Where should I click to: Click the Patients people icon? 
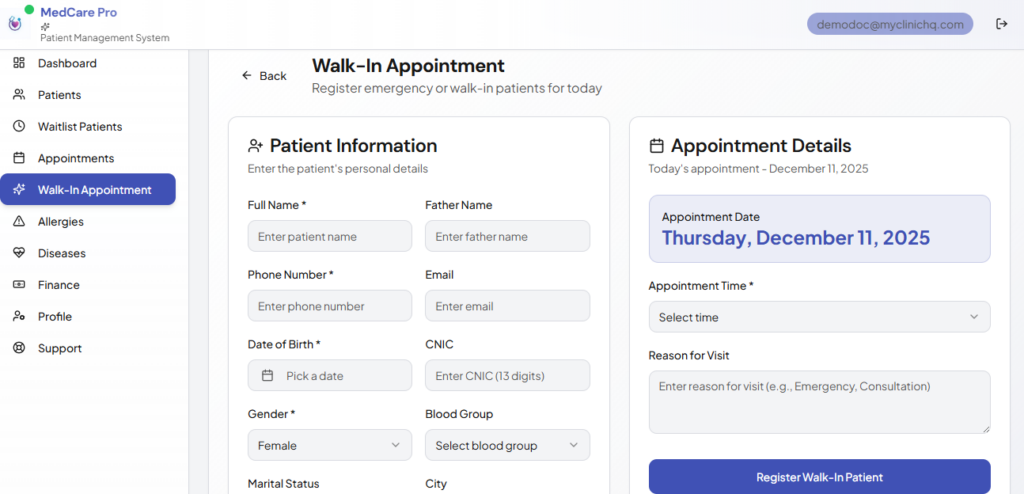click(18, 95)
